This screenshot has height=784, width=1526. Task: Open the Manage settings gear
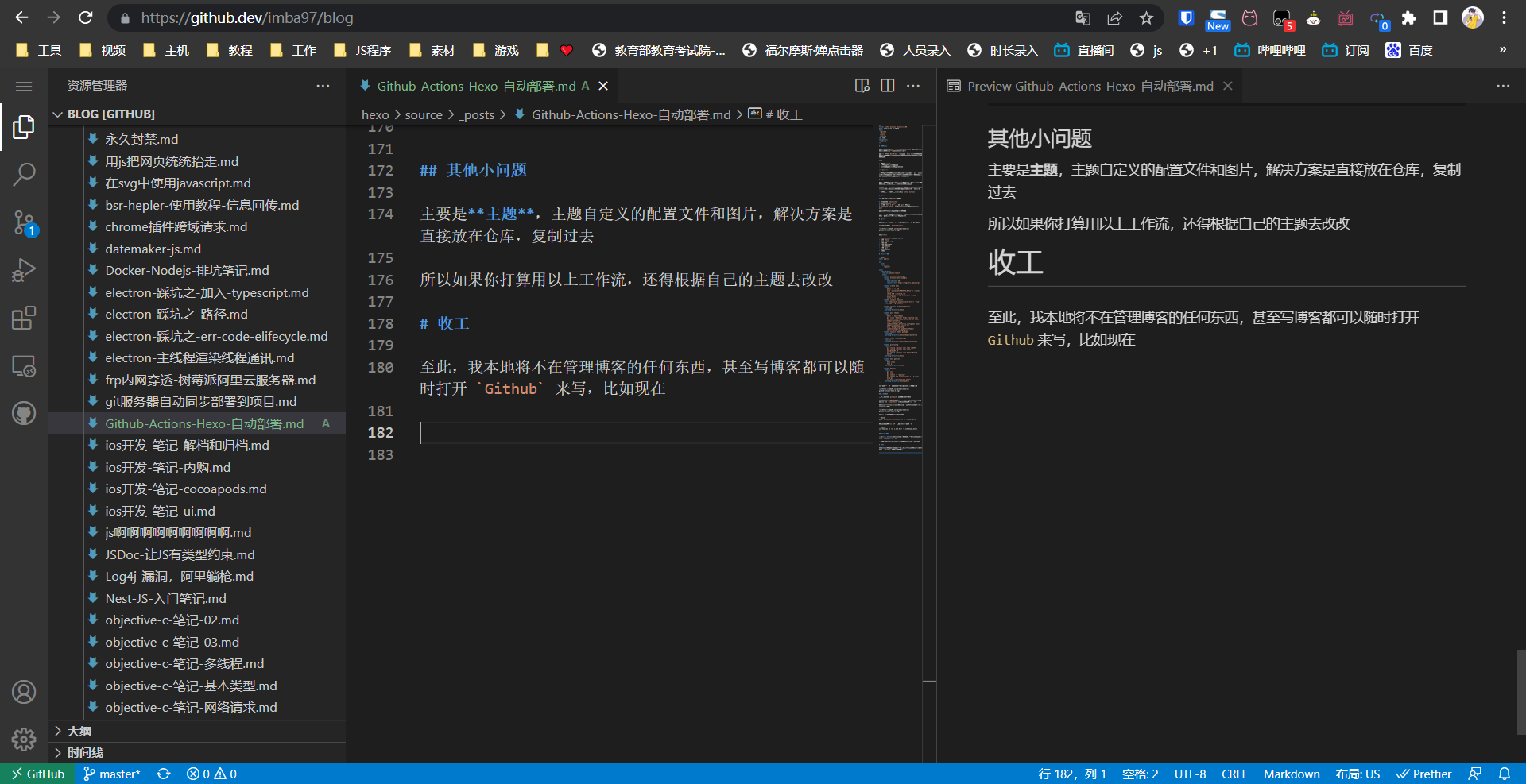click(24, 740)
